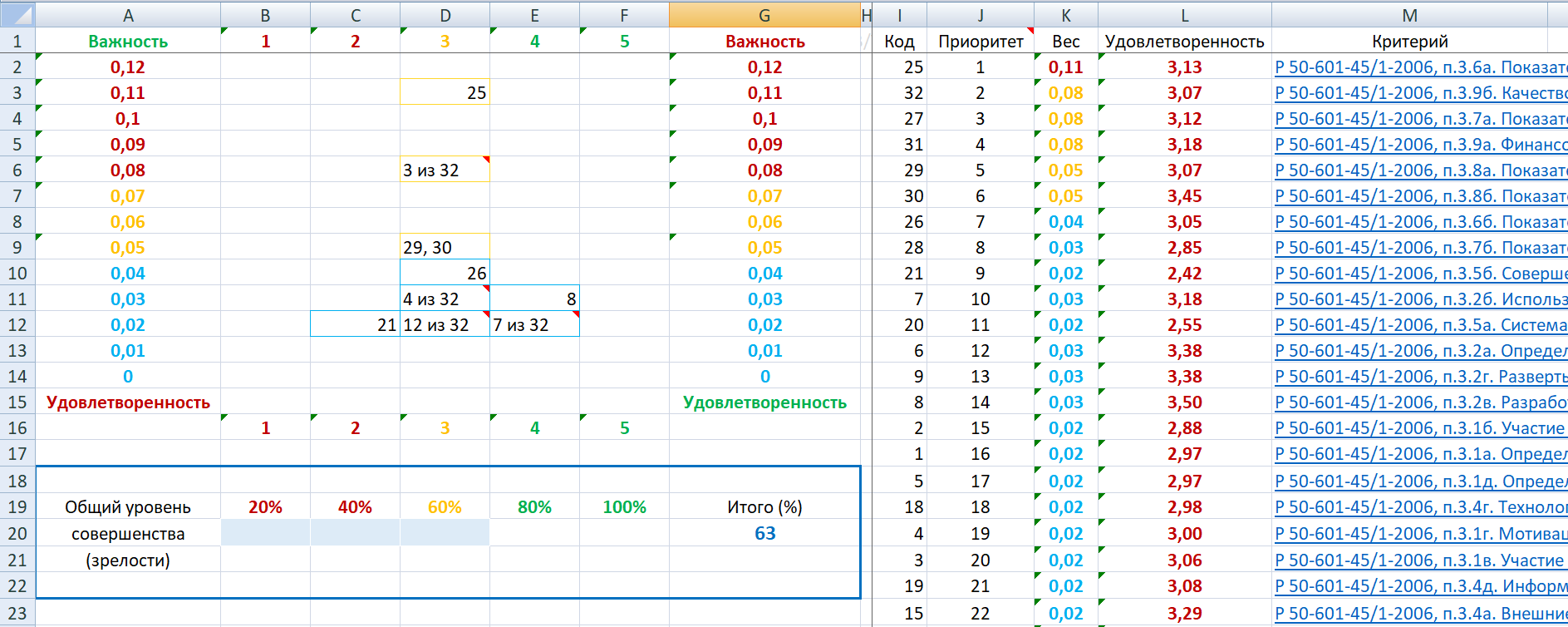Click the Вес header cell
Image resolution: width=1568 pixels, height=627 pixels.
click(1065, 42)
